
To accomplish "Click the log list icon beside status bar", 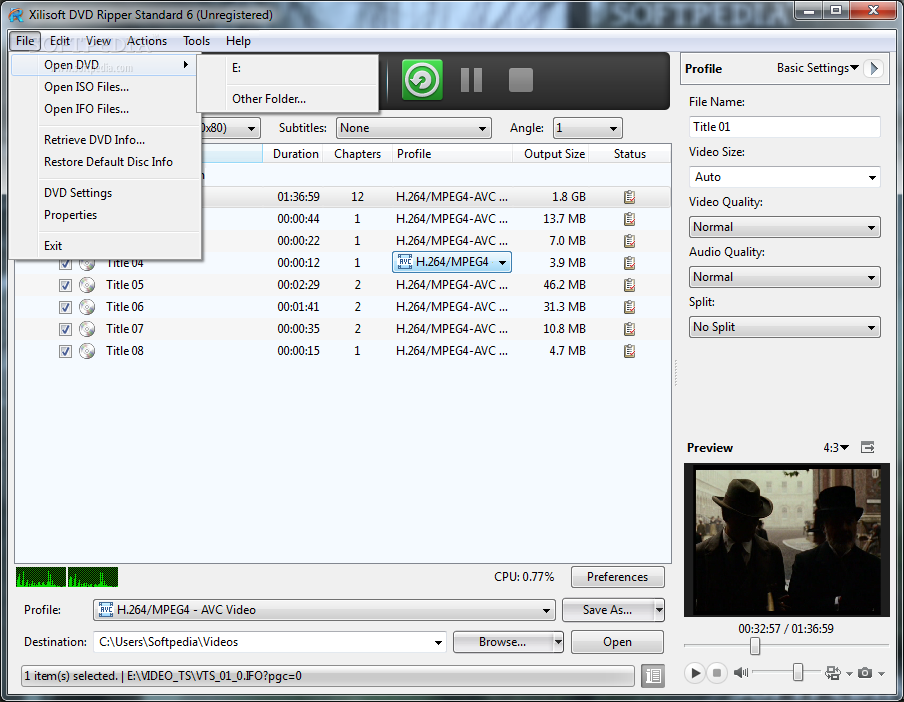I will pyautogui.click(x=653, y=675).
